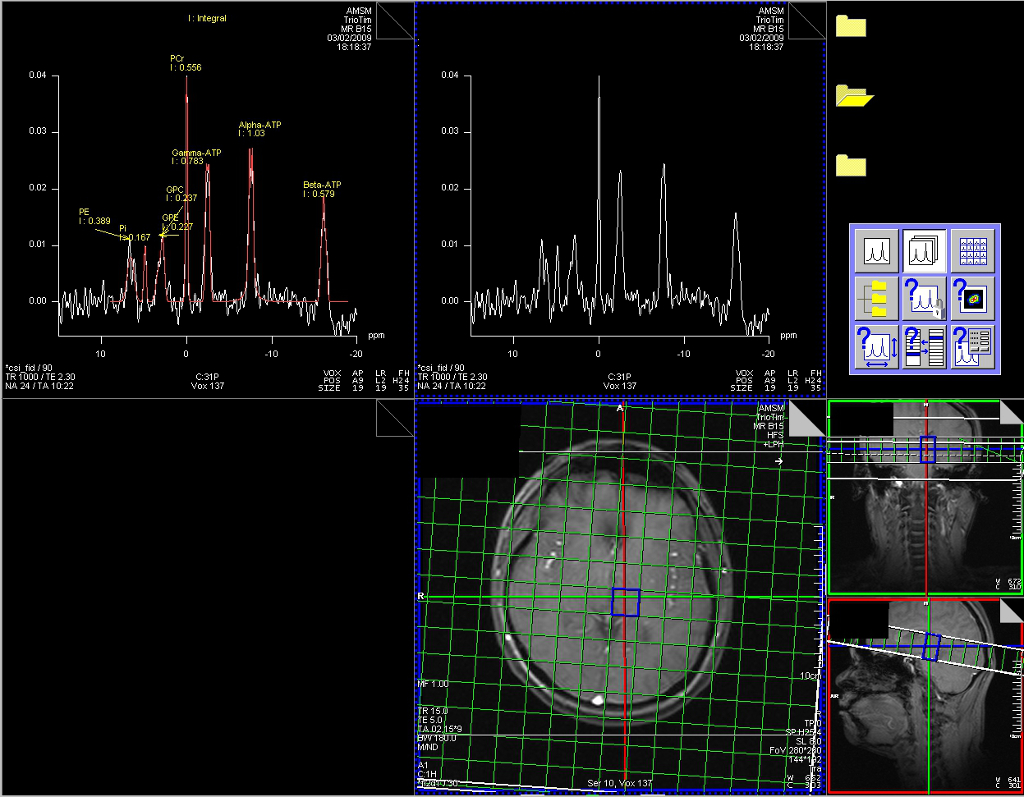Click 'C:31P' label under the raw white spectrum
This screenshot has width=1024, height=797.
pos(619,377)
